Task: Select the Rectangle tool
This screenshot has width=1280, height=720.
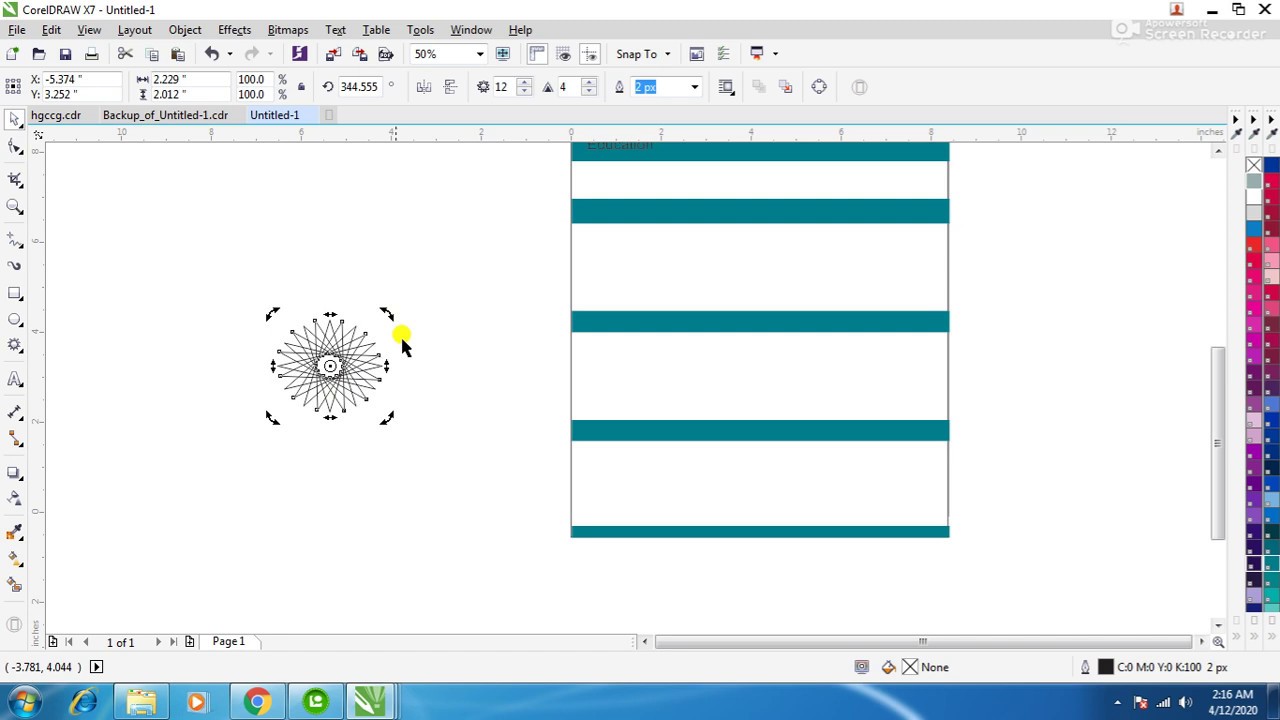Action: 15,293
